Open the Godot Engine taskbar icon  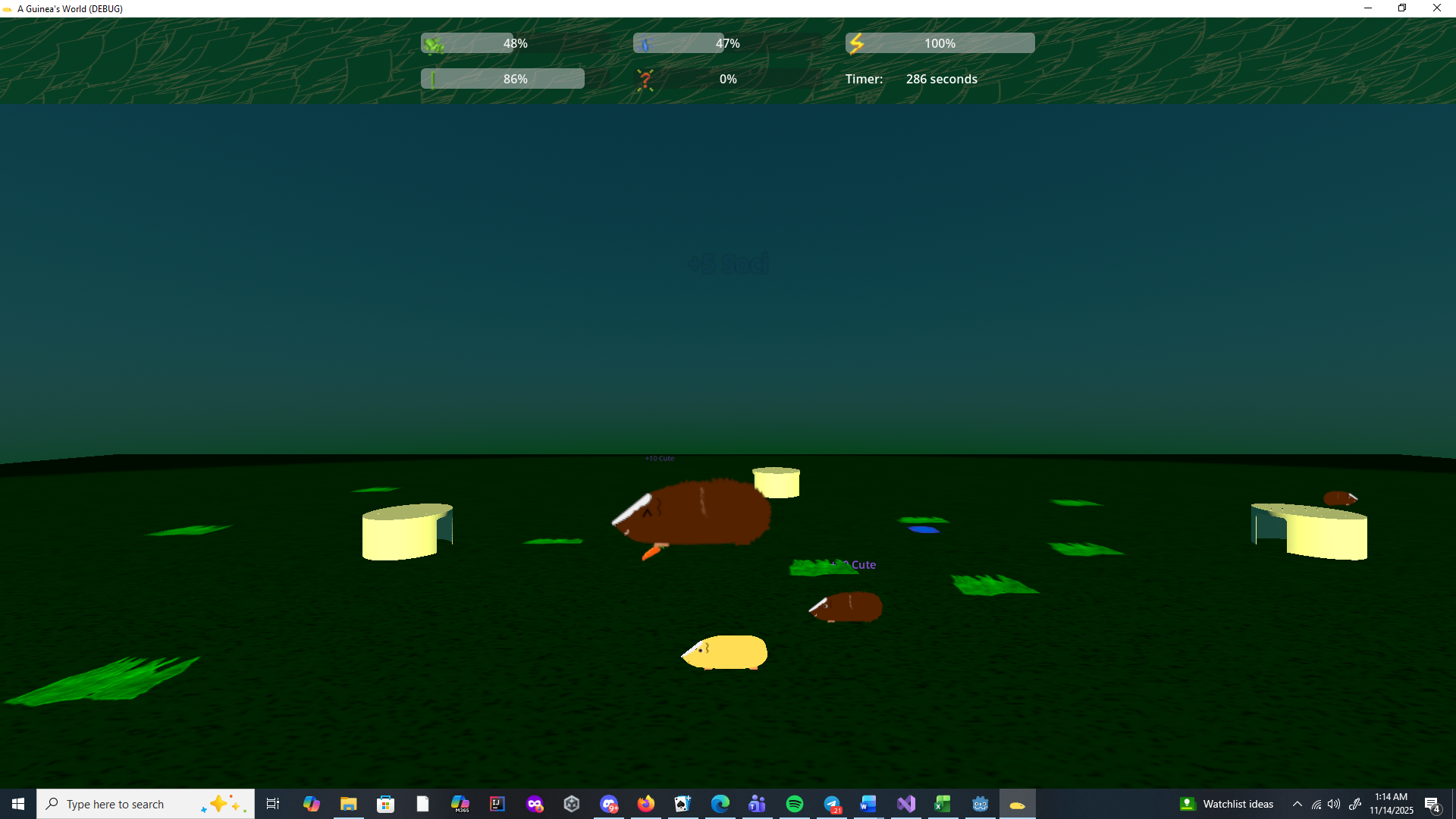(x=980, y=804)
